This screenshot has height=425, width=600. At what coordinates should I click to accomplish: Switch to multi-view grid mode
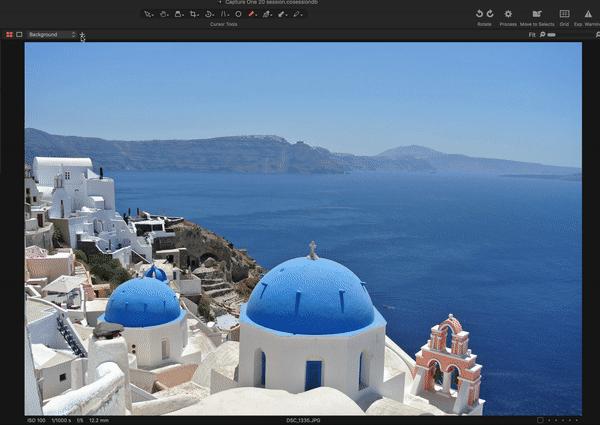(9, 35)
